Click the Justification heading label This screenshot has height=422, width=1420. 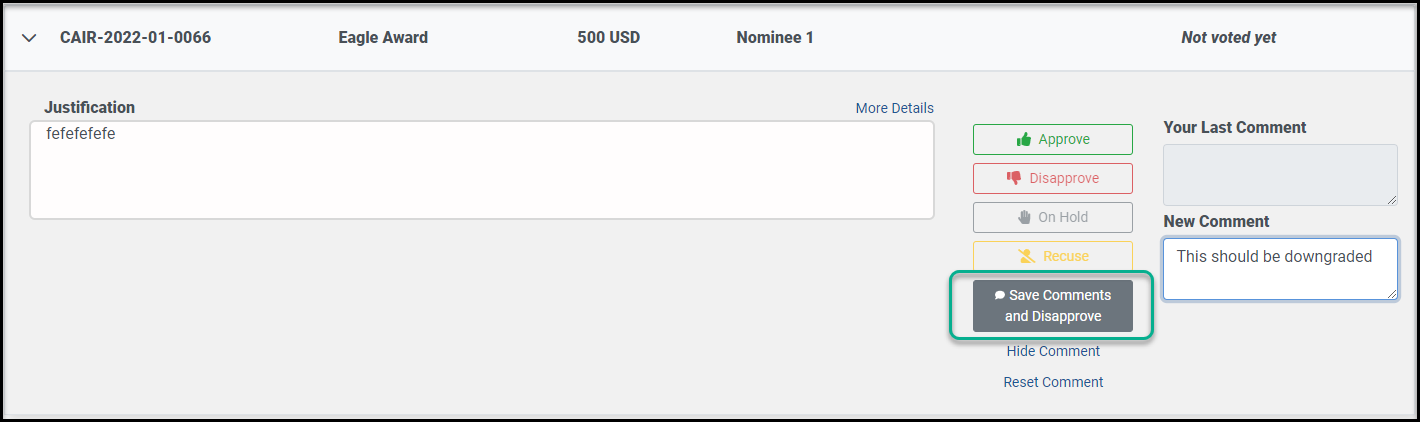coord(89,107)
